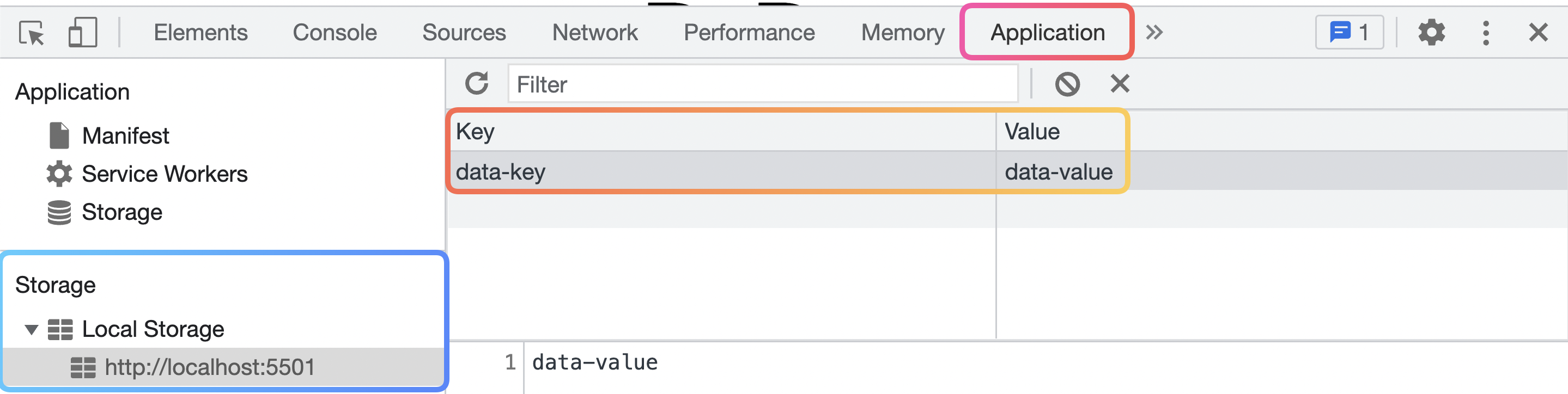Refresh the storage table
This screenshot has height=394, width=1568.
(477, 84)
